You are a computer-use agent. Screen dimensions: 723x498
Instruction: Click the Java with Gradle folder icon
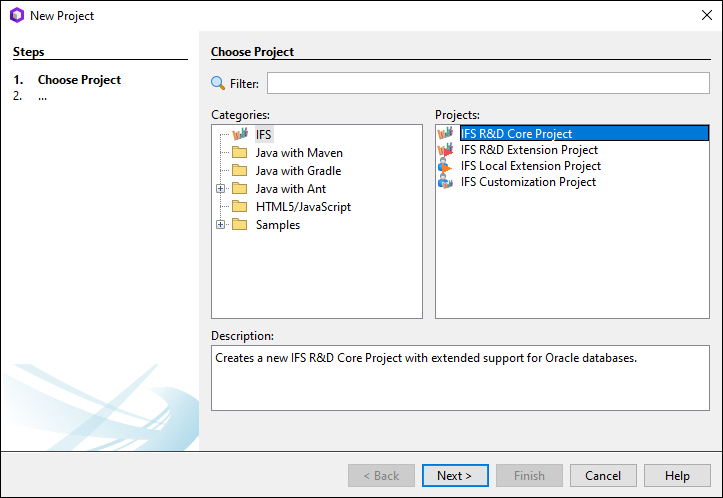click(239, 171)
